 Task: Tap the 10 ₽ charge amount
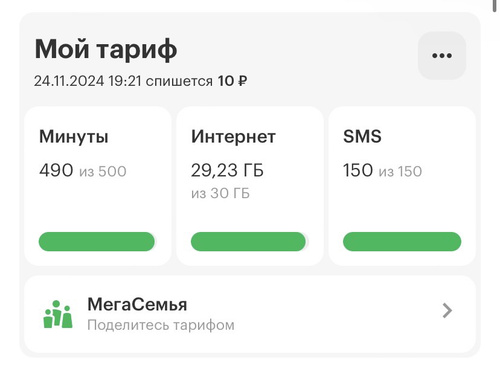coord(232,81)
